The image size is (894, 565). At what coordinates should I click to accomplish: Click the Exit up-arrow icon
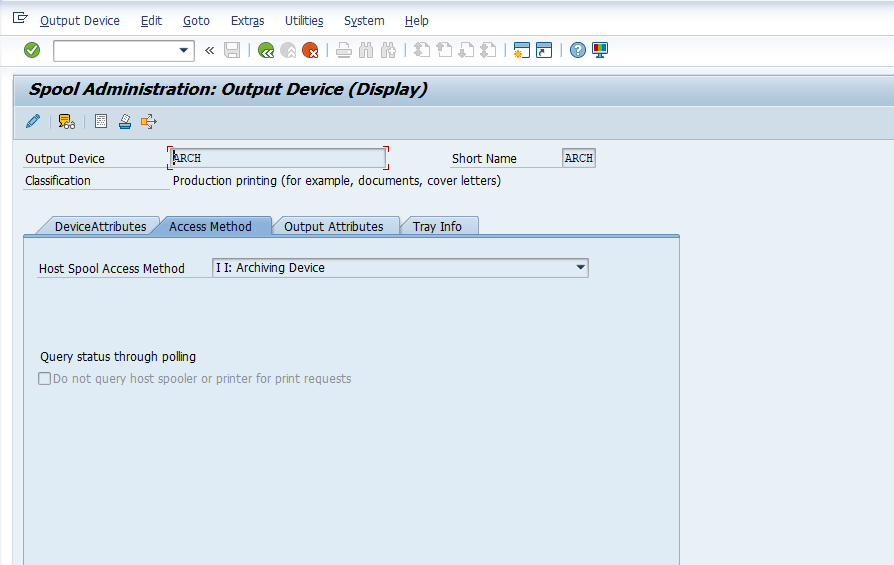(x=288, y=50)
